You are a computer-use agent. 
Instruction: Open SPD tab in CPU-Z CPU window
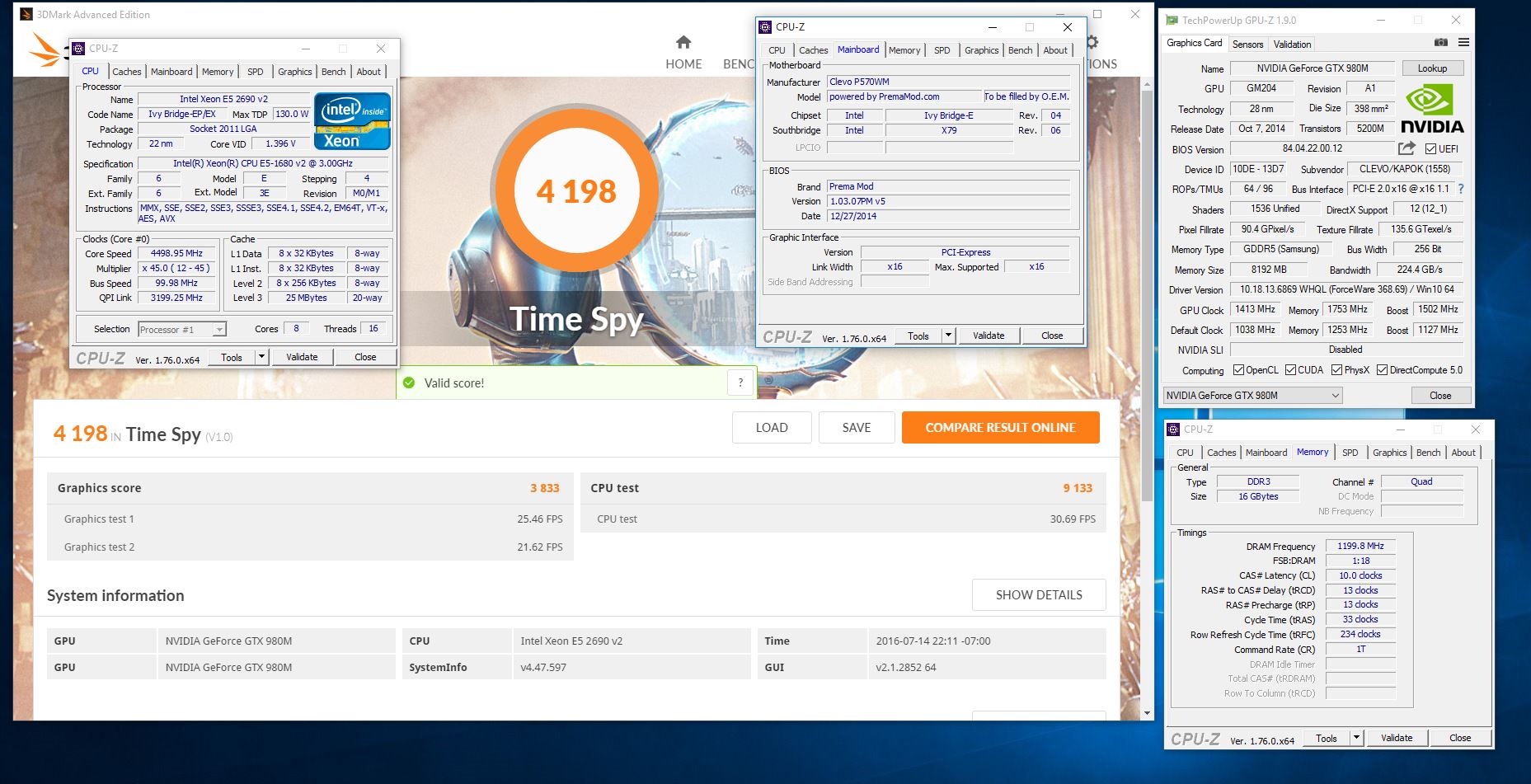pos(256,72)
